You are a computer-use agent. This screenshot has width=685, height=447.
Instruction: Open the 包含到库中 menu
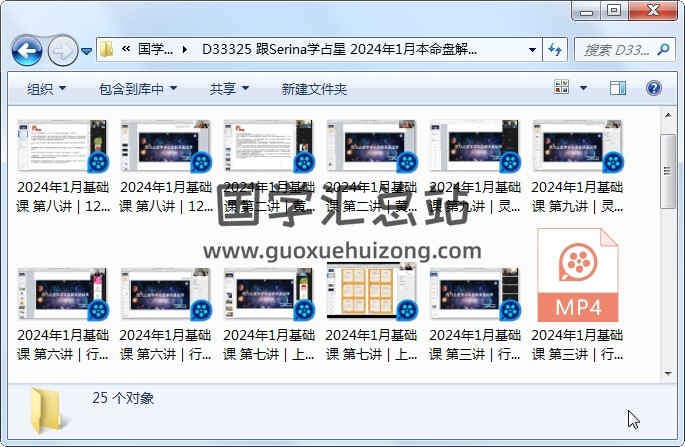(x=138, y=89)
